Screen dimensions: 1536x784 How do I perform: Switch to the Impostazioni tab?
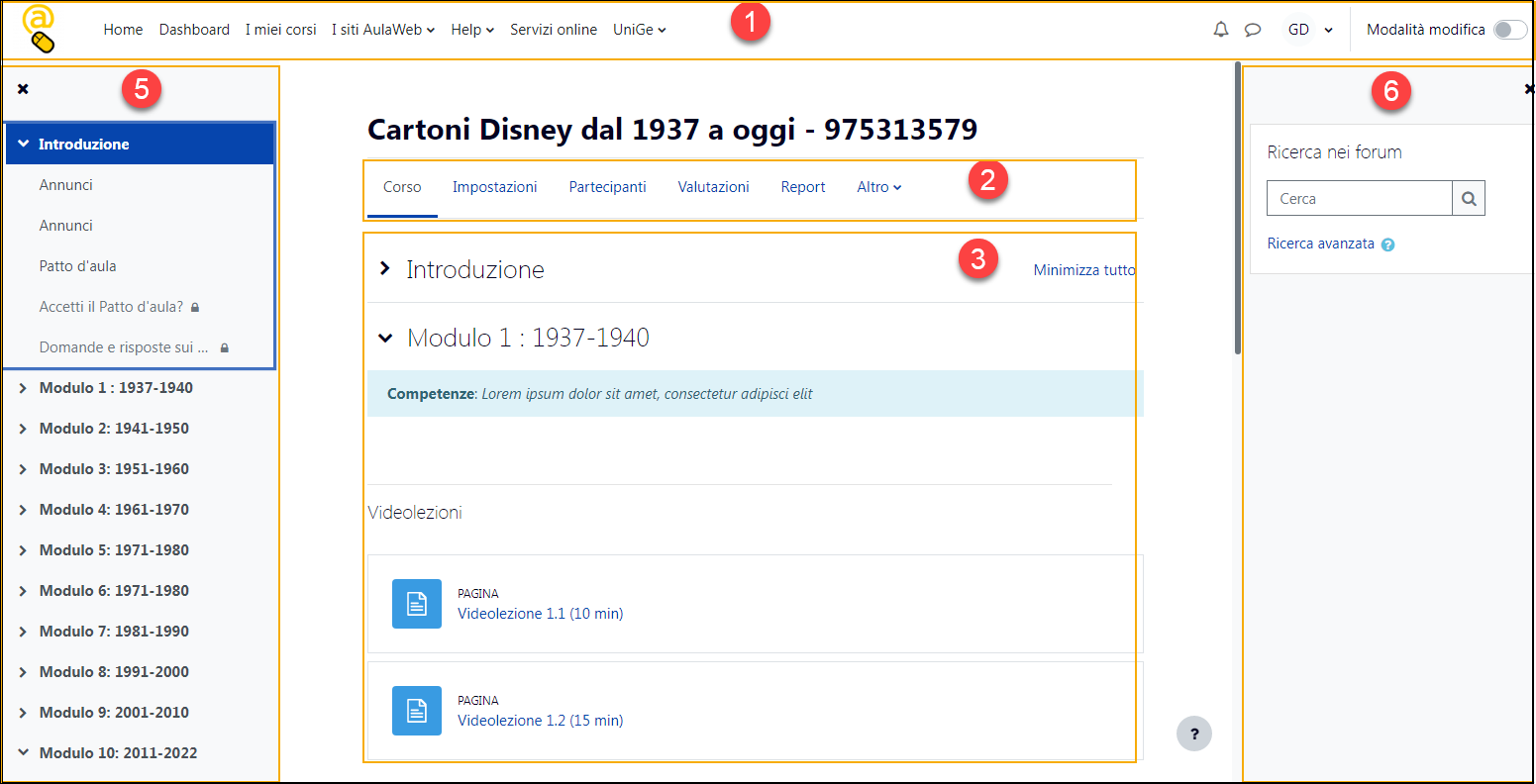(495, 187)
